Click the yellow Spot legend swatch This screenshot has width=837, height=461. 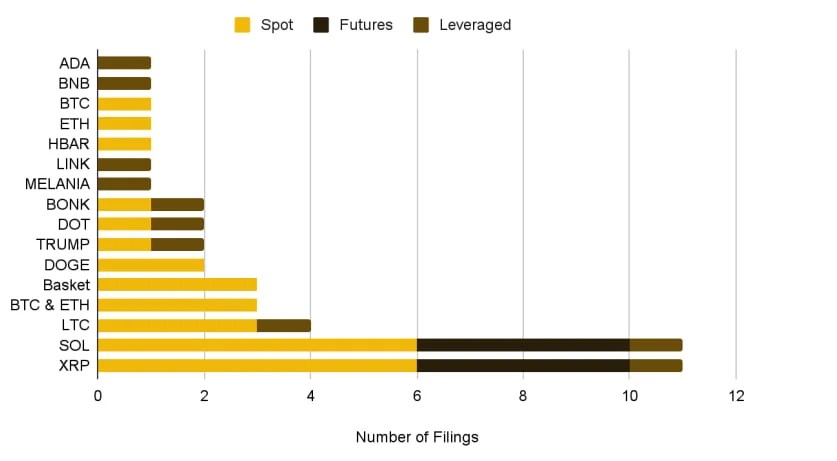[x=242, y=24]
